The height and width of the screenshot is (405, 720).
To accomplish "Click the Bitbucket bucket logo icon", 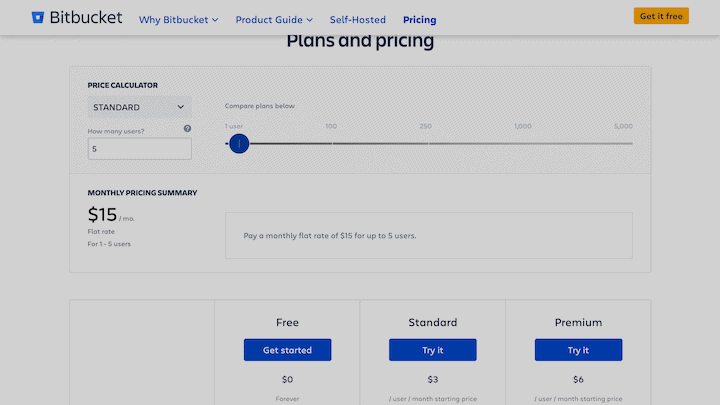I will point(38,17).
